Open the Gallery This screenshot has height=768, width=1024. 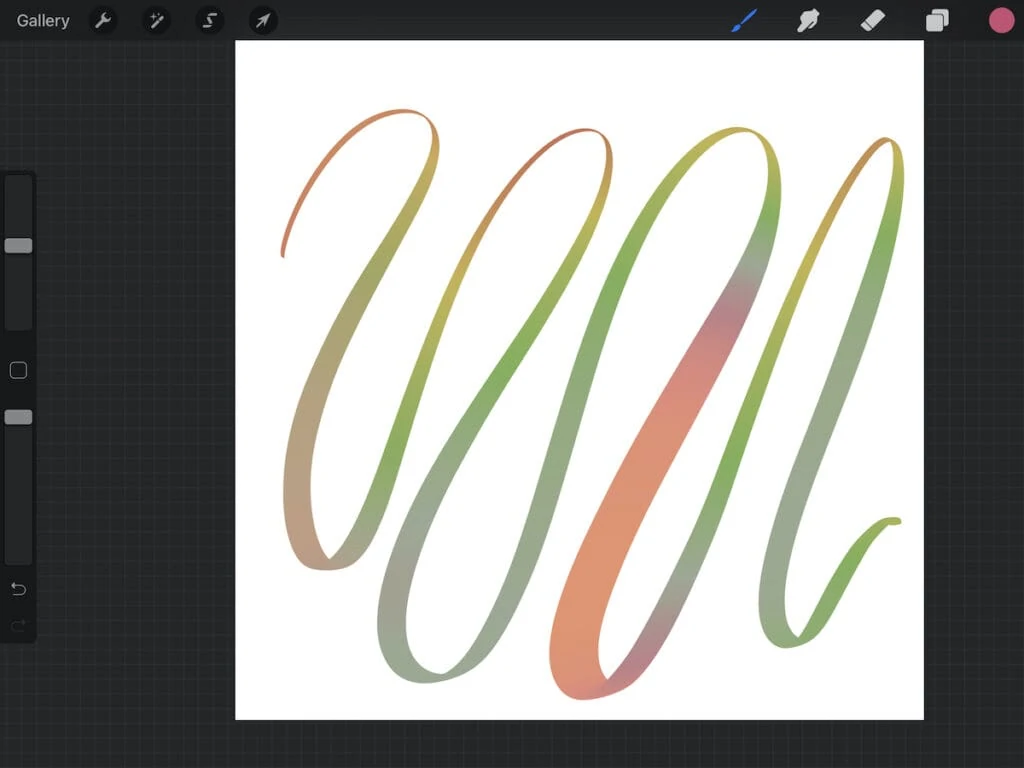click(43, 21)
